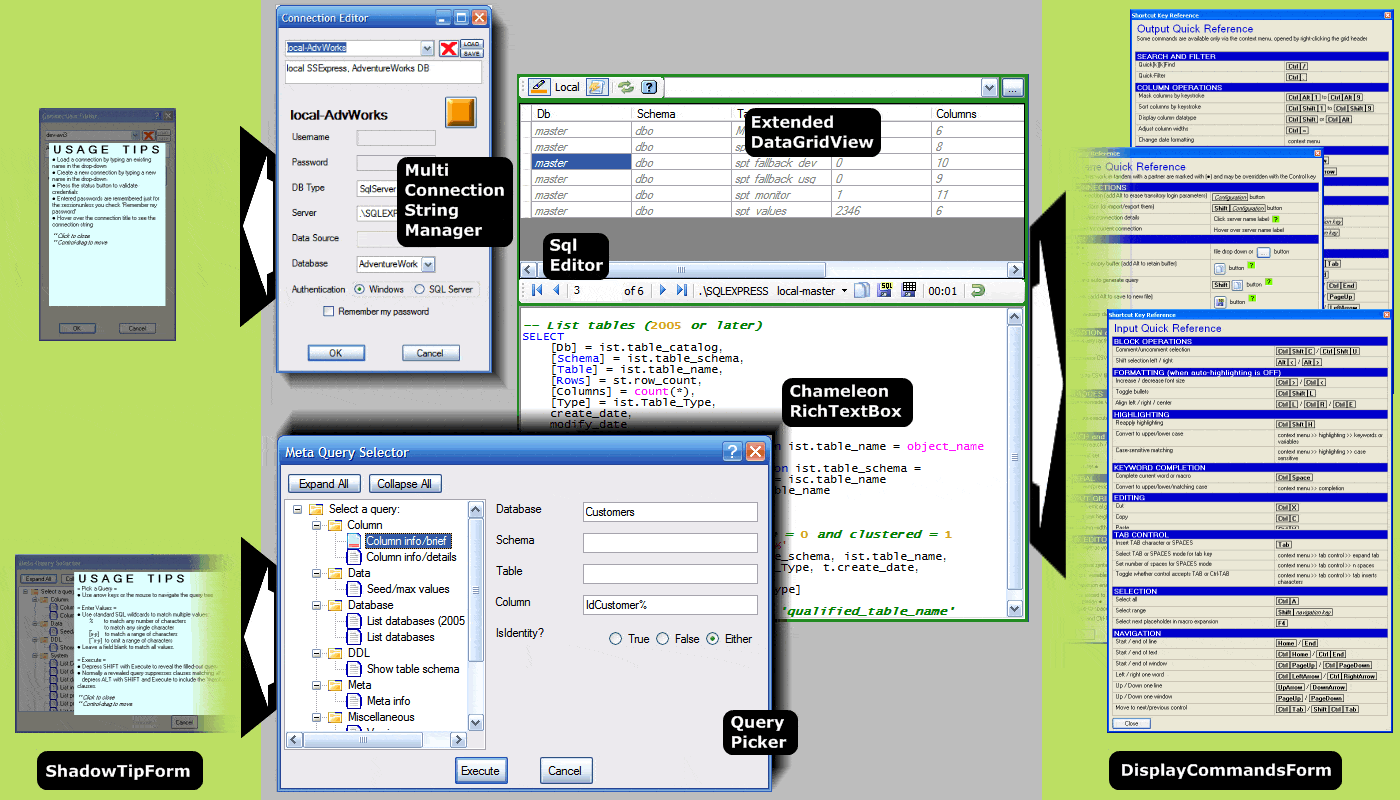Go to previous record in grid navigator

point(557,290)
